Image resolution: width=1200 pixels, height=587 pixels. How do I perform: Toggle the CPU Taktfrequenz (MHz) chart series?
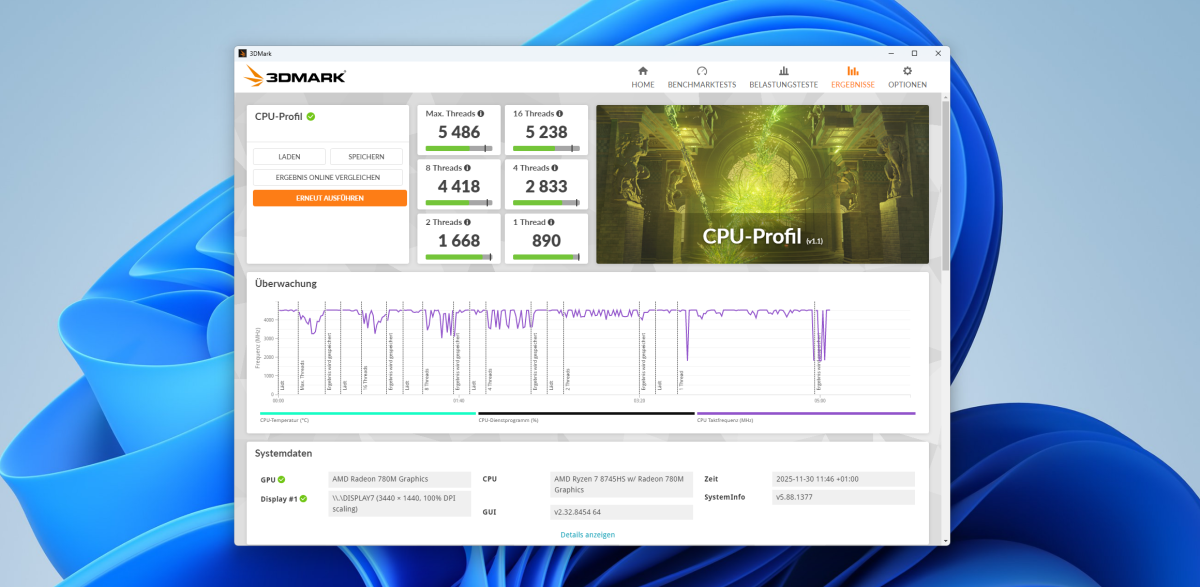(x=805, y=414)
